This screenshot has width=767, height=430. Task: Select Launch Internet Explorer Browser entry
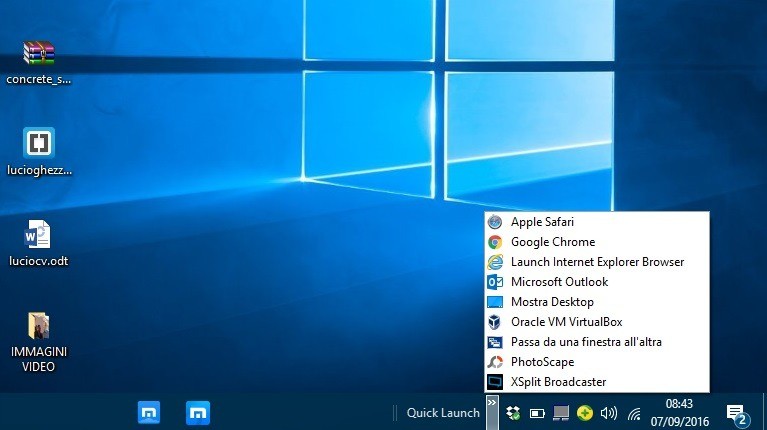tap(596, 262)
